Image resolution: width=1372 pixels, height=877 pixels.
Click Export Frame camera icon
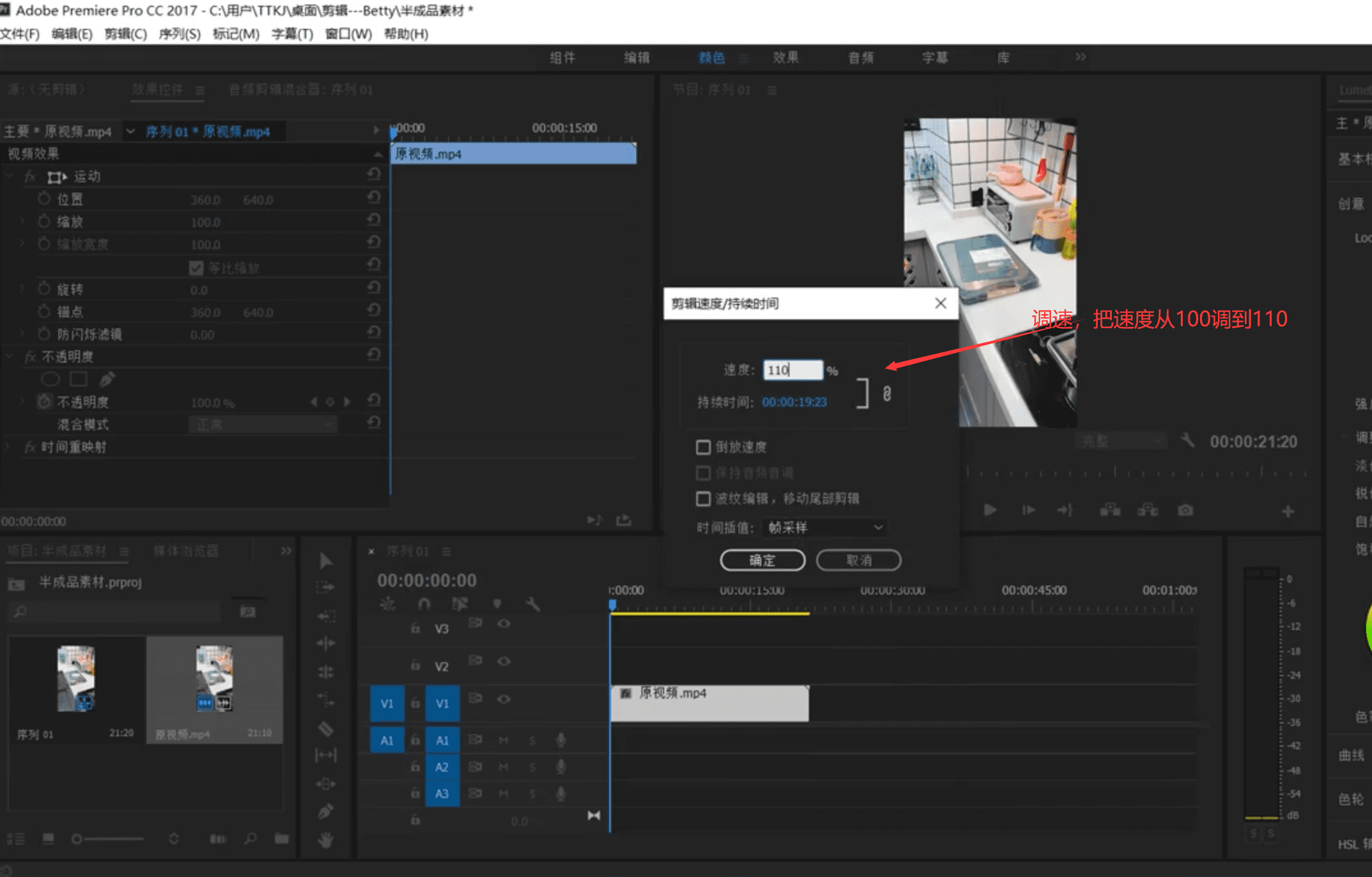pos(1186,510)
